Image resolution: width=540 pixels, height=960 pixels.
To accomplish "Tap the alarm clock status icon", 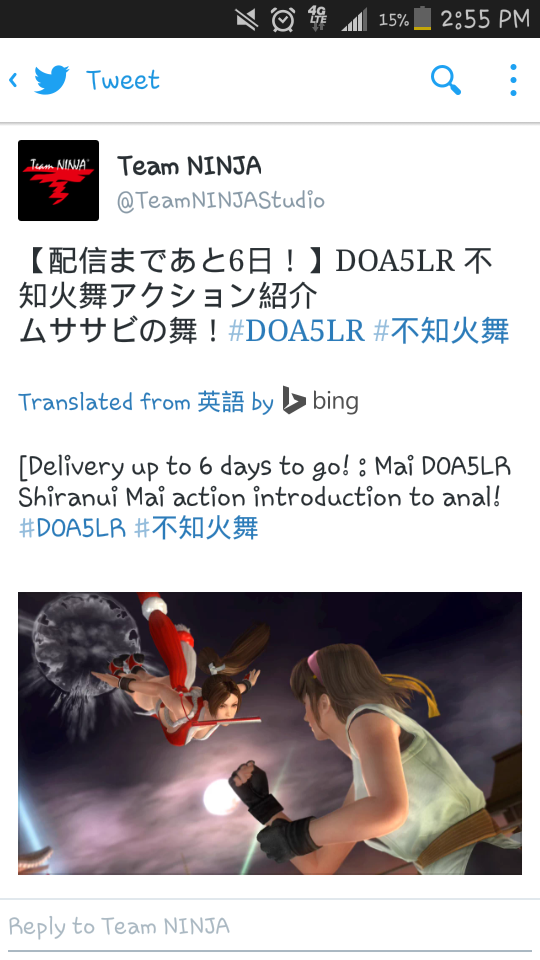I will tap(283, 20).
